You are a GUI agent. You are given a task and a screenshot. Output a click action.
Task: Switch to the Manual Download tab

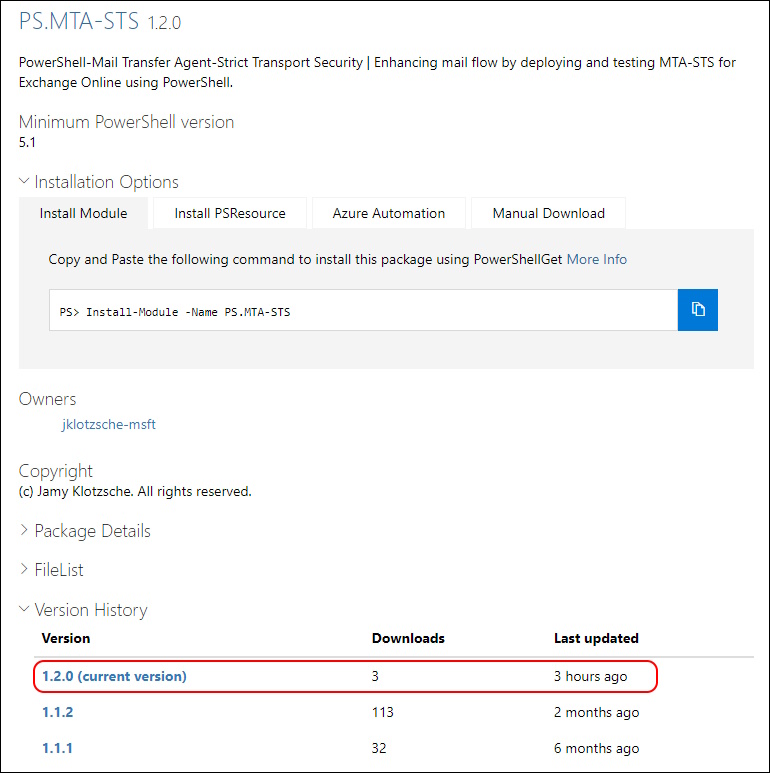pyautogui.click(x=548, y=213)
